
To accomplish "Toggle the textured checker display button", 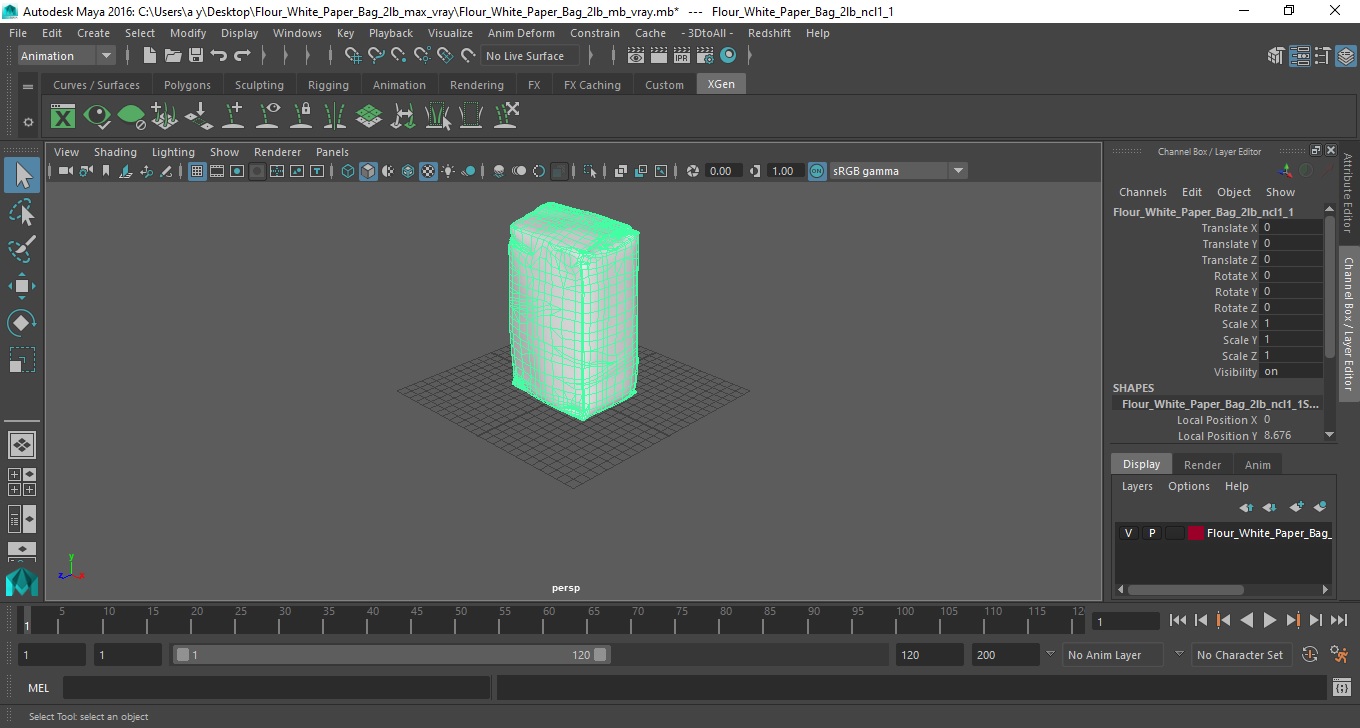I will pos(428,171).
